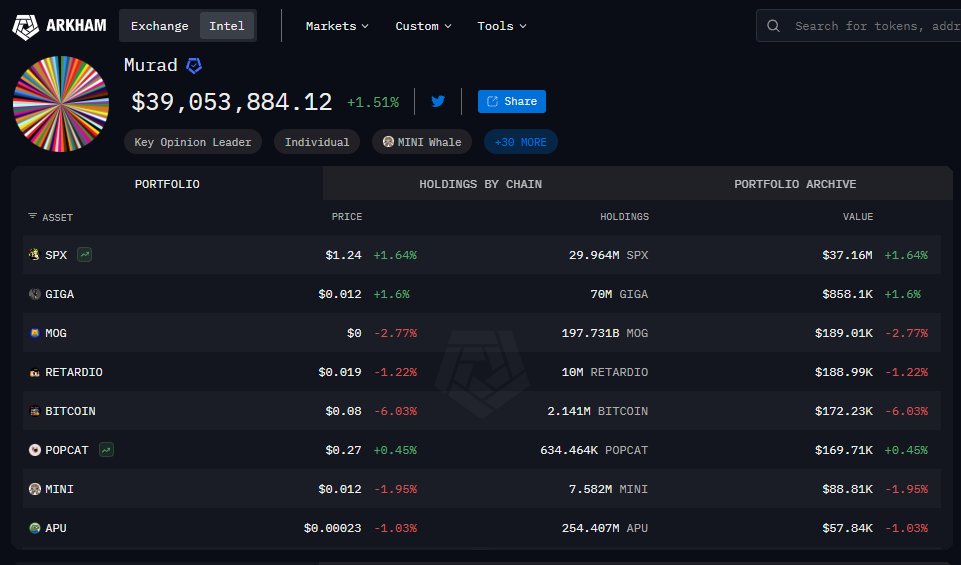Open Murad's Twitter profile icon
961x565 pixels.
click(x=438, y=101)
